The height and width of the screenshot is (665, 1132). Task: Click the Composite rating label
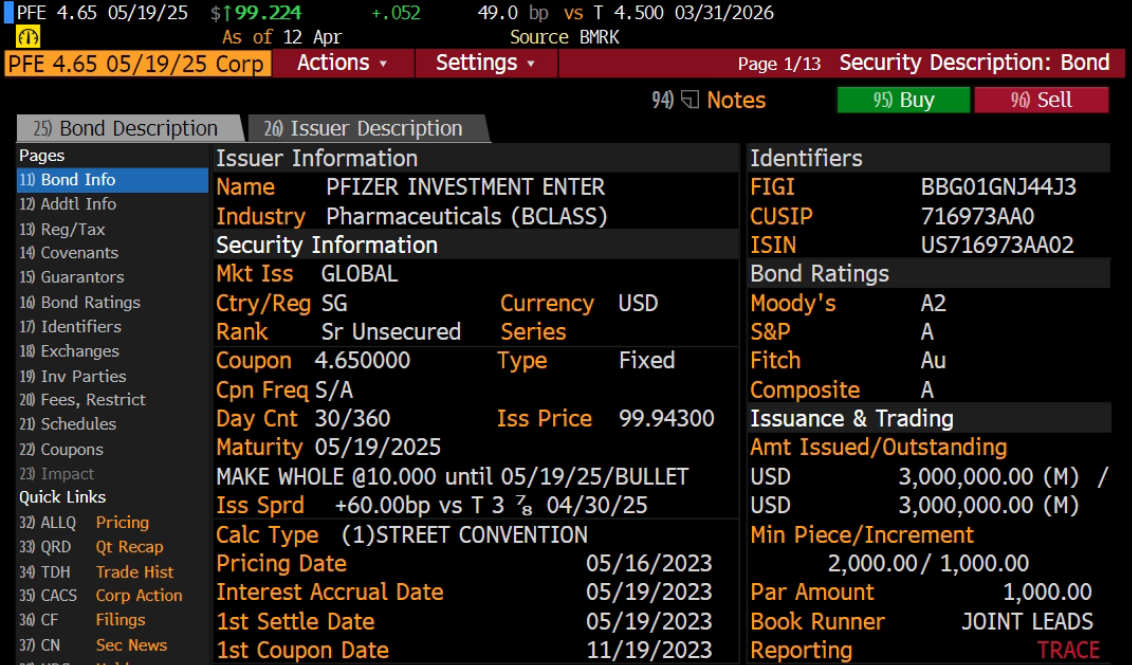click(x=805, y=390)
